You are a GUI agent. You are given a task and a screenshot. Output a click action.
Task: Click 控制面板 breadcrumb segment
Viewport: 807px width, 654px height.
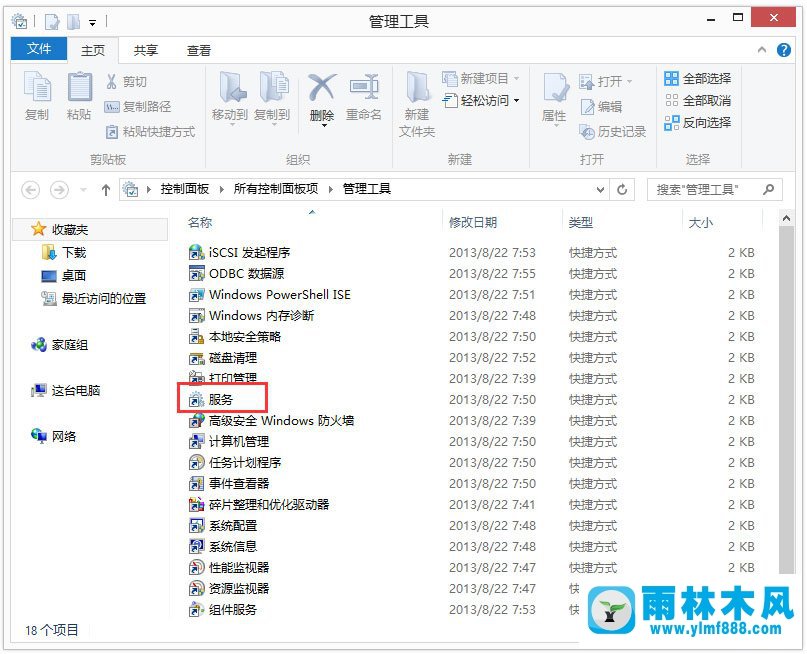[185, 189]
